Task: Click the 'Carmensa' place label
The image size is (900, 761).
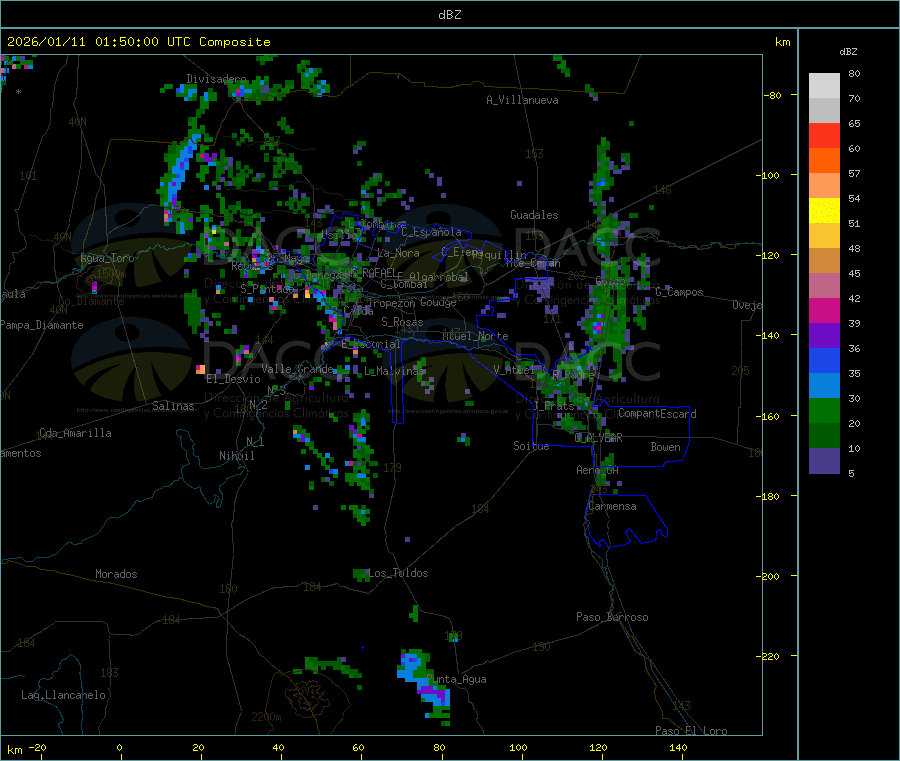Action: (x=612, y=506)
